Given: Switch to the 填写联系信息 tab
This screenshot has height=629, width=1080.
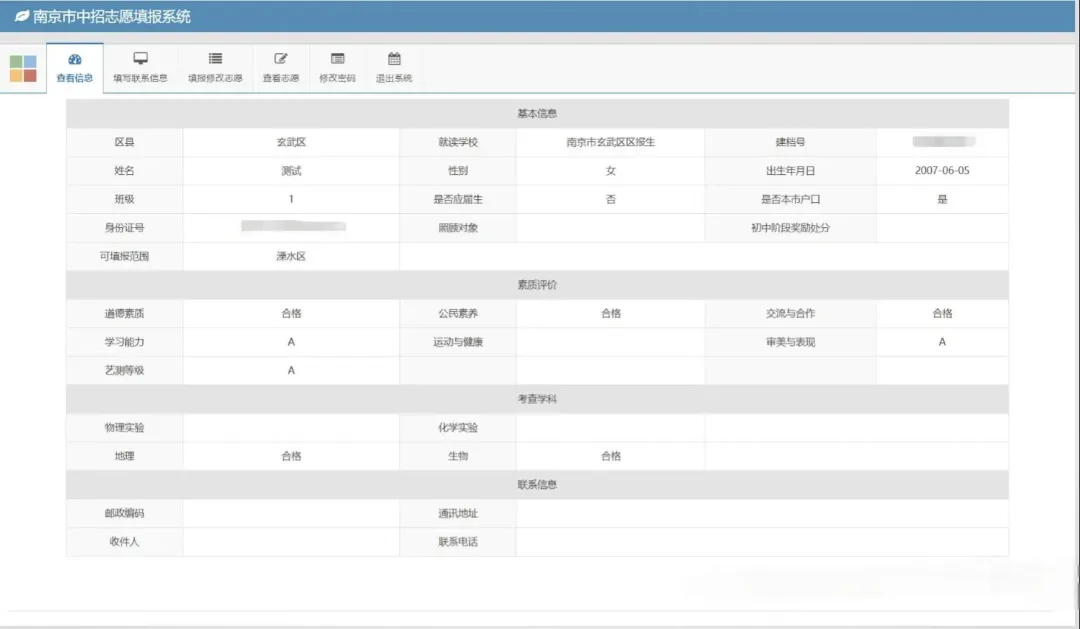Looking at the screenshot, I should (141, 68).
